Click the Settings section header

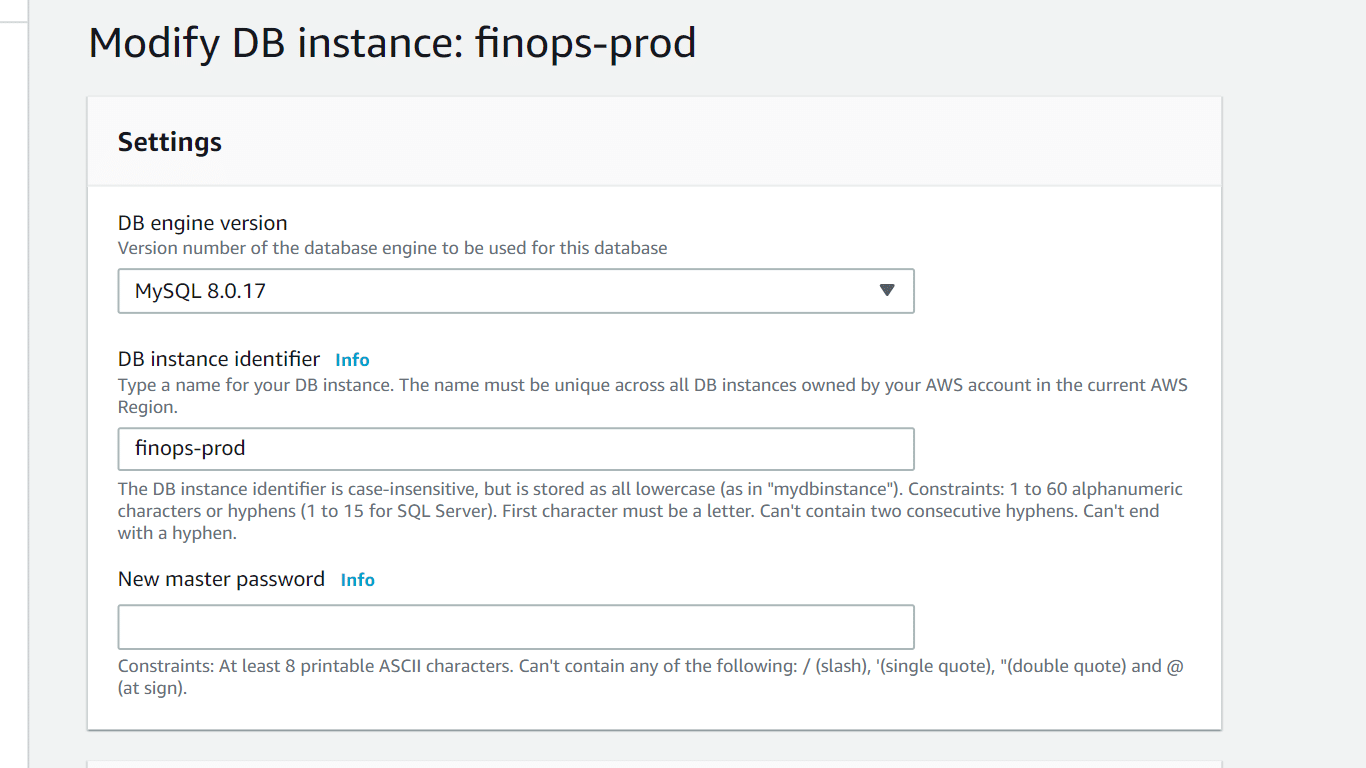coord(169,141)
